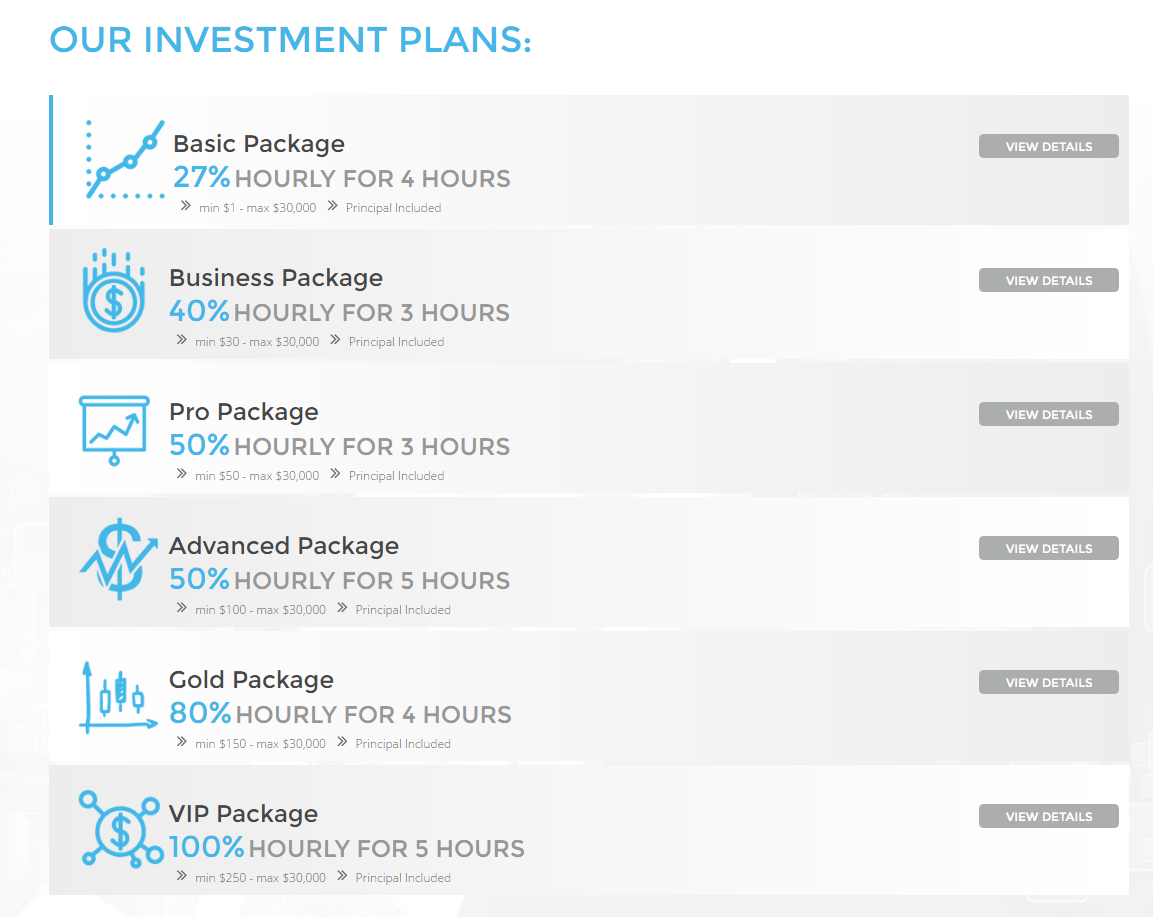View details of the Business Package
This screenshot has height=917, width=1153.
1048,281
